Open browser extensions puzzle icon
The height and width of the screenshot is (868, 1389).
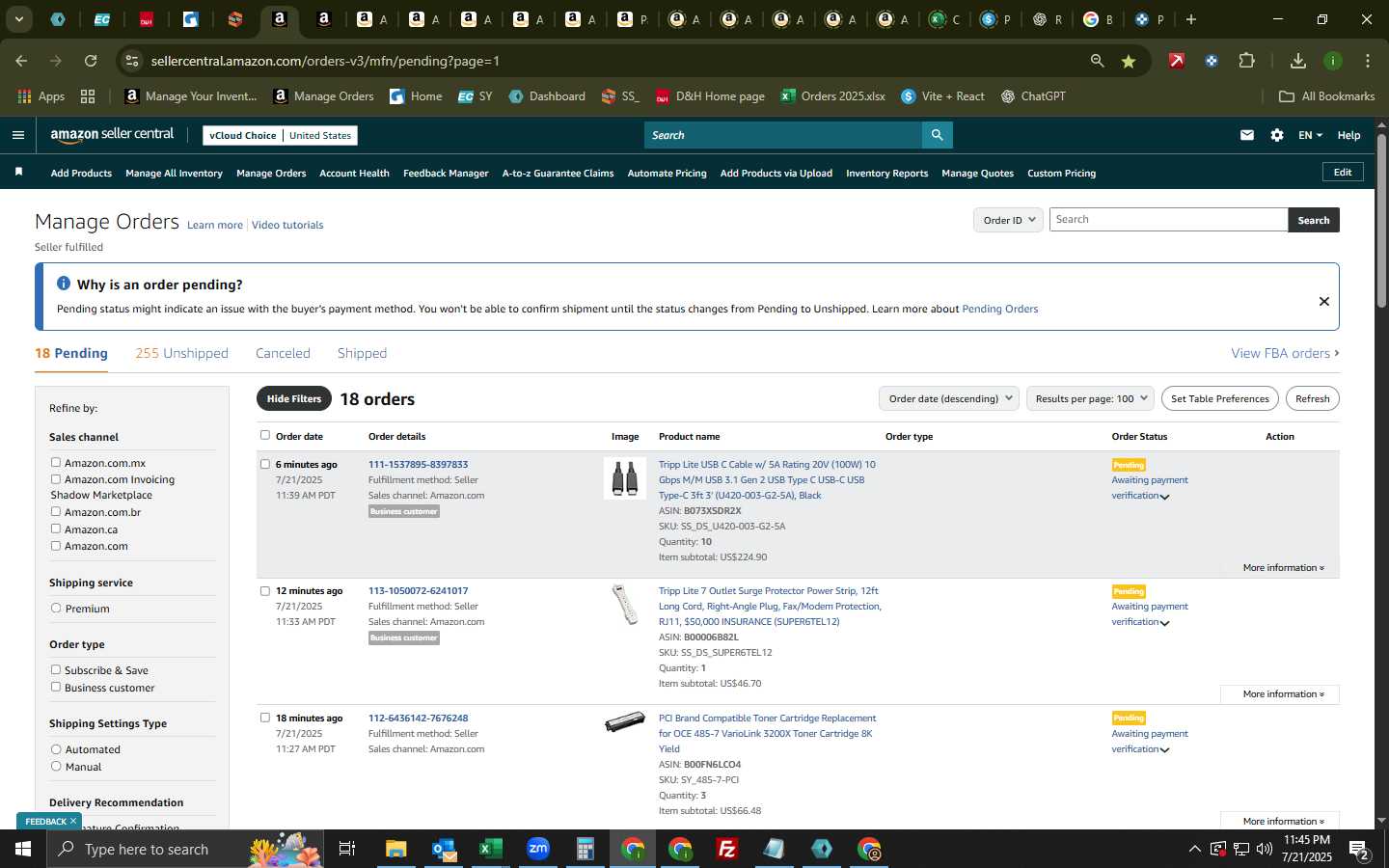coord(1246,61)
